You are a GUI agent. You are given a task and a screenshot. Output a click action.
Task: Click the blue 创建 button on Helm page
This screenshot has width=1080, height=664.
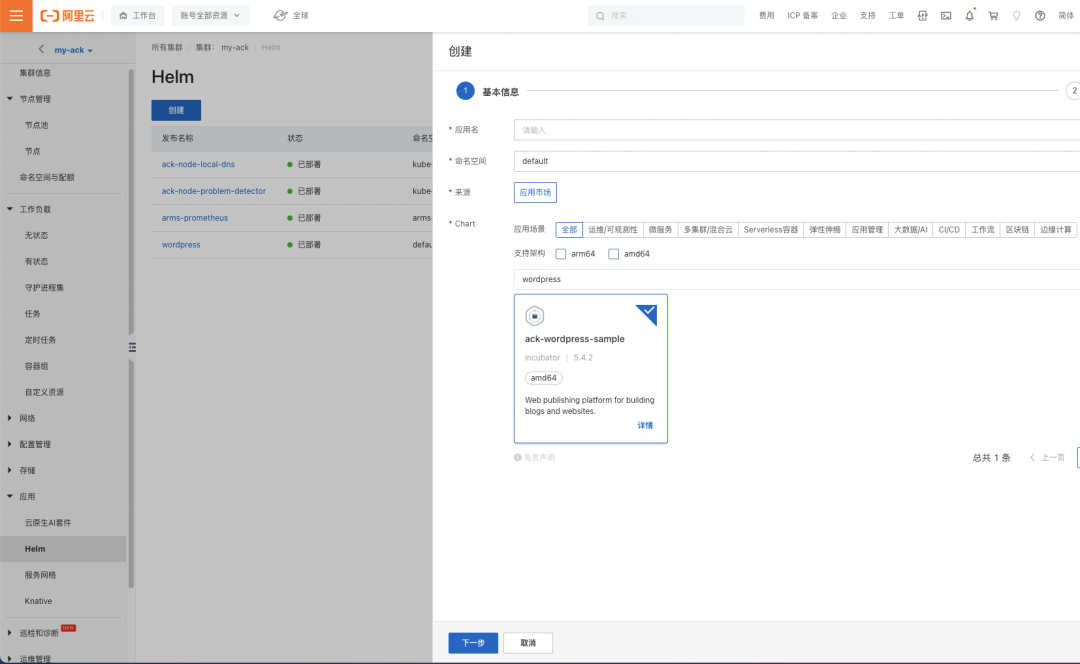[176, 110]
